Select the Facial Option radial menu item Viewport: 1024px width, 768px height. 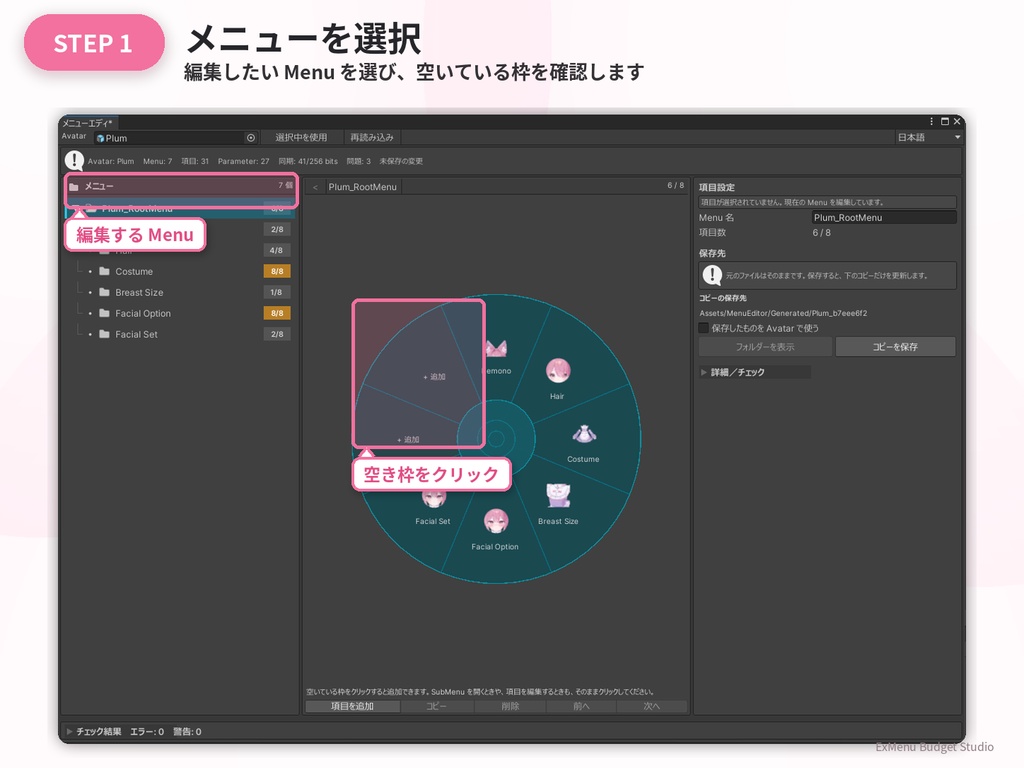495,530
